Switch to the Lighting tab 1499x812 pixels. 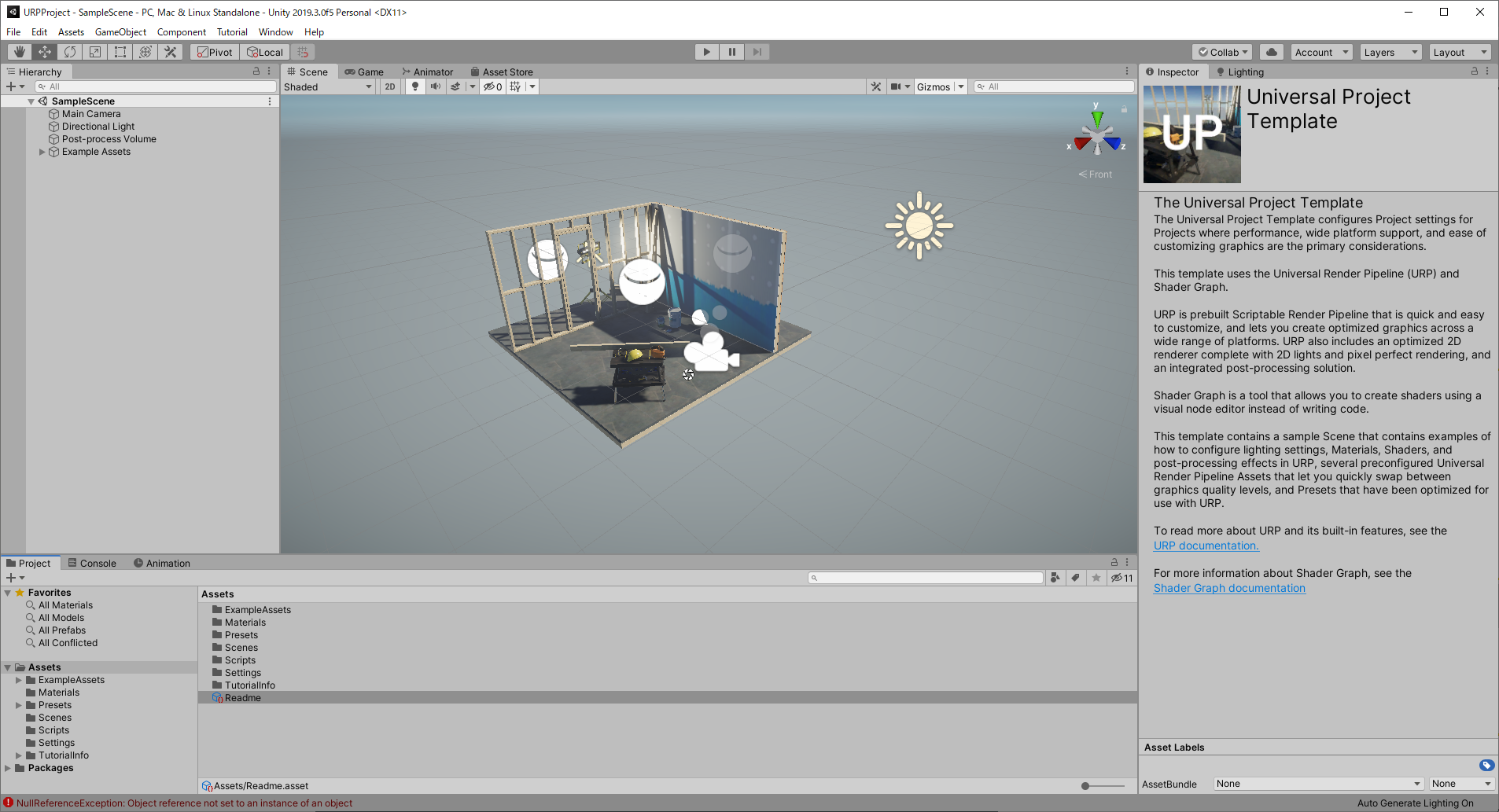tap(1240, 72)
